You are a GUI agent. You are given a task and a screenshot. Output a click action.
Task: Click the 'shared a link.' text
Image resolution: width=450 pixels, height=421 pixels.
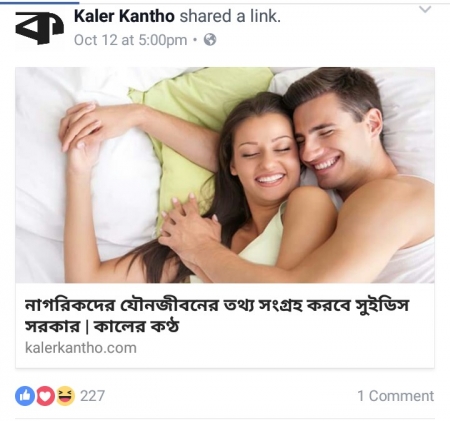click(230, 16)
